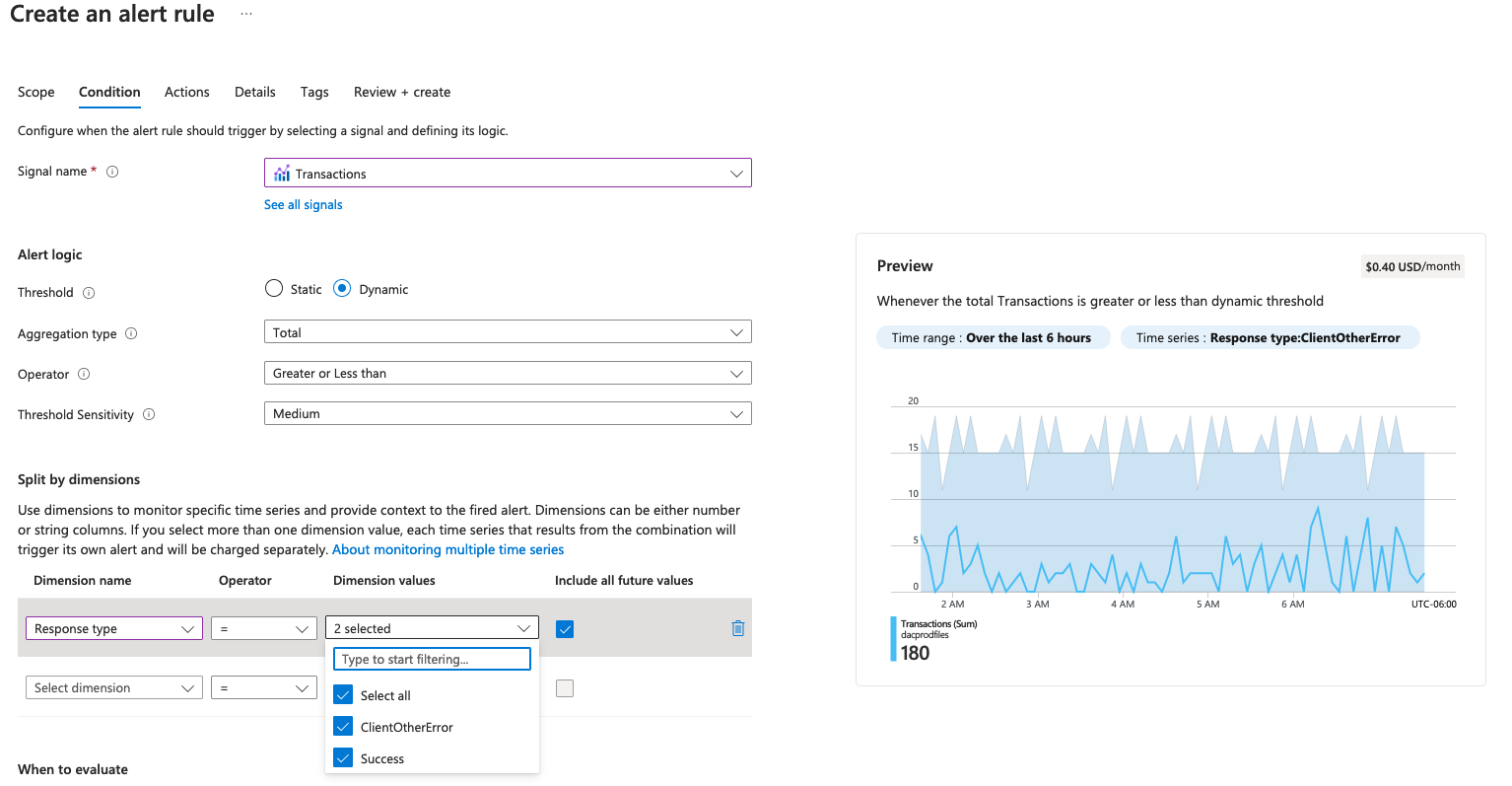Image resolution: width=1512 pixels, height=786 pixels.
Task: Switch to the Scope tab
Action: (36, 92)
